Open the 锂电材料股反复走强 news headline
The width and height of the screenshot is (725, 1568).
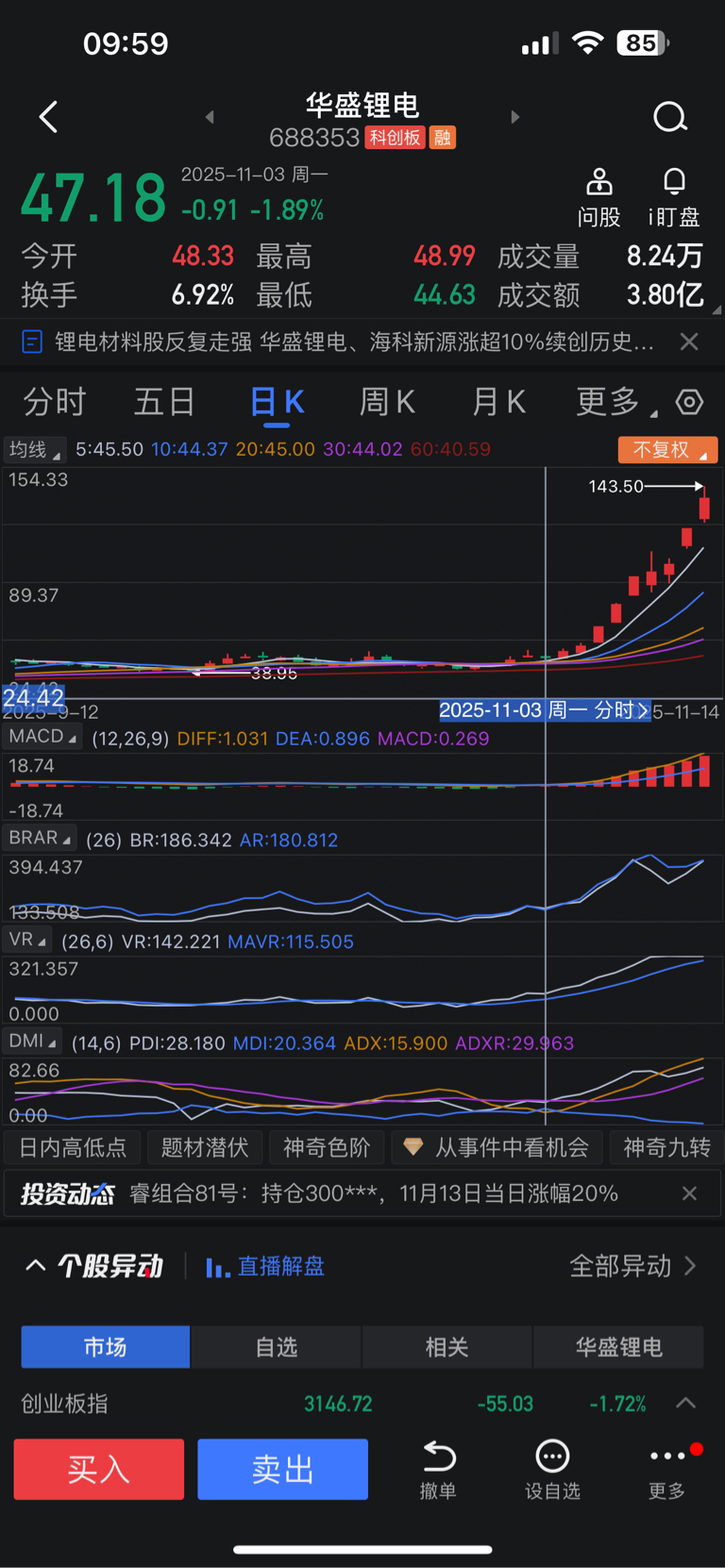(x=354, y=342)
